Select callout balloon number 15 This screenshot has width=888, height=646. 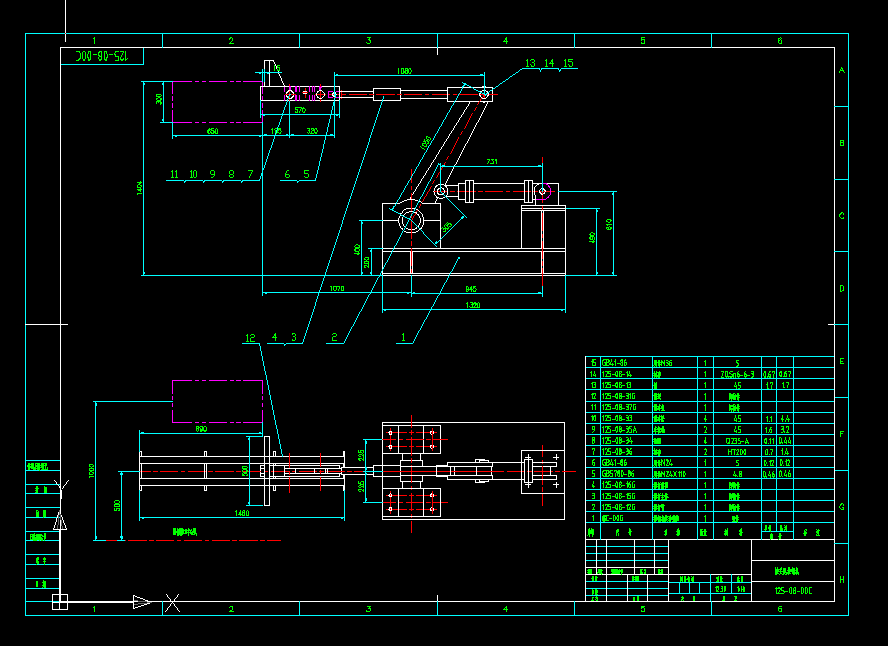[568, 63]
